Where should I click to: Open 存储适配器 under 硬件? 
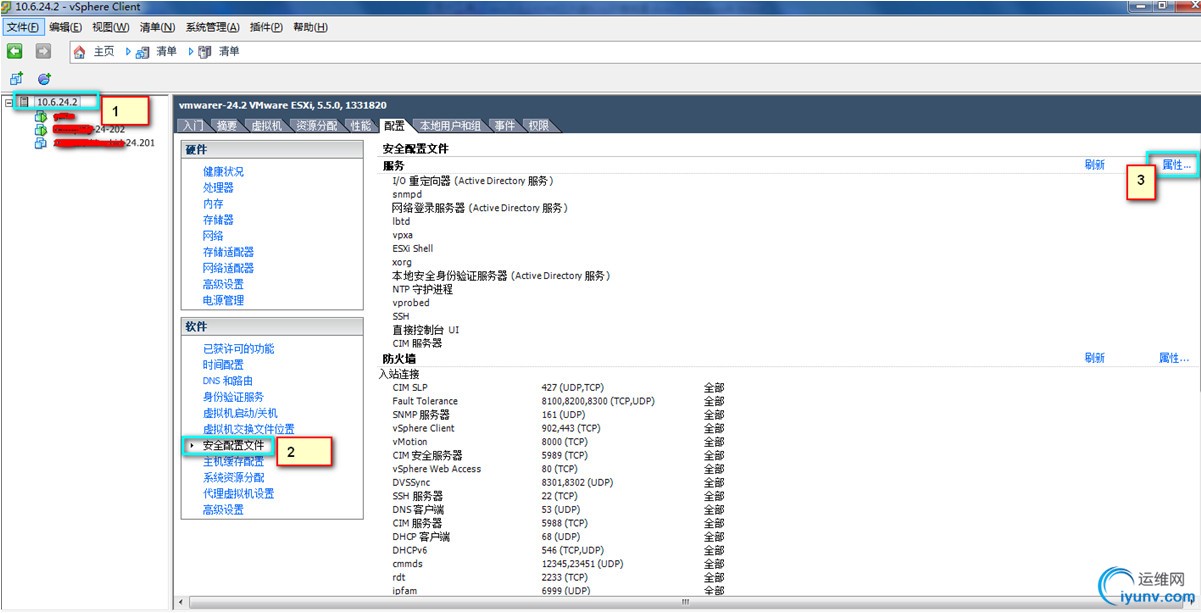(228, 252)
